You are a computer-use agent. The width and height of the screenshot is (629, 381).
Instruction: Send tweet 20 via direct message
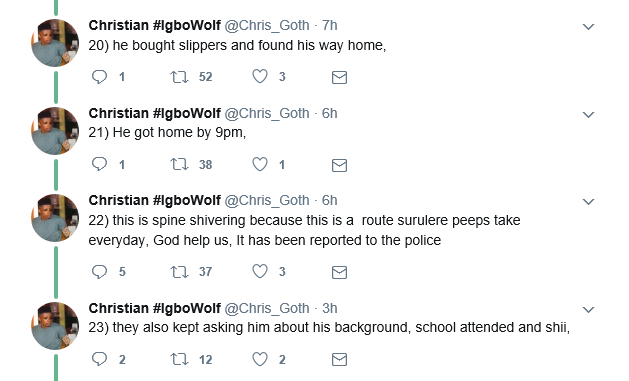339,77
